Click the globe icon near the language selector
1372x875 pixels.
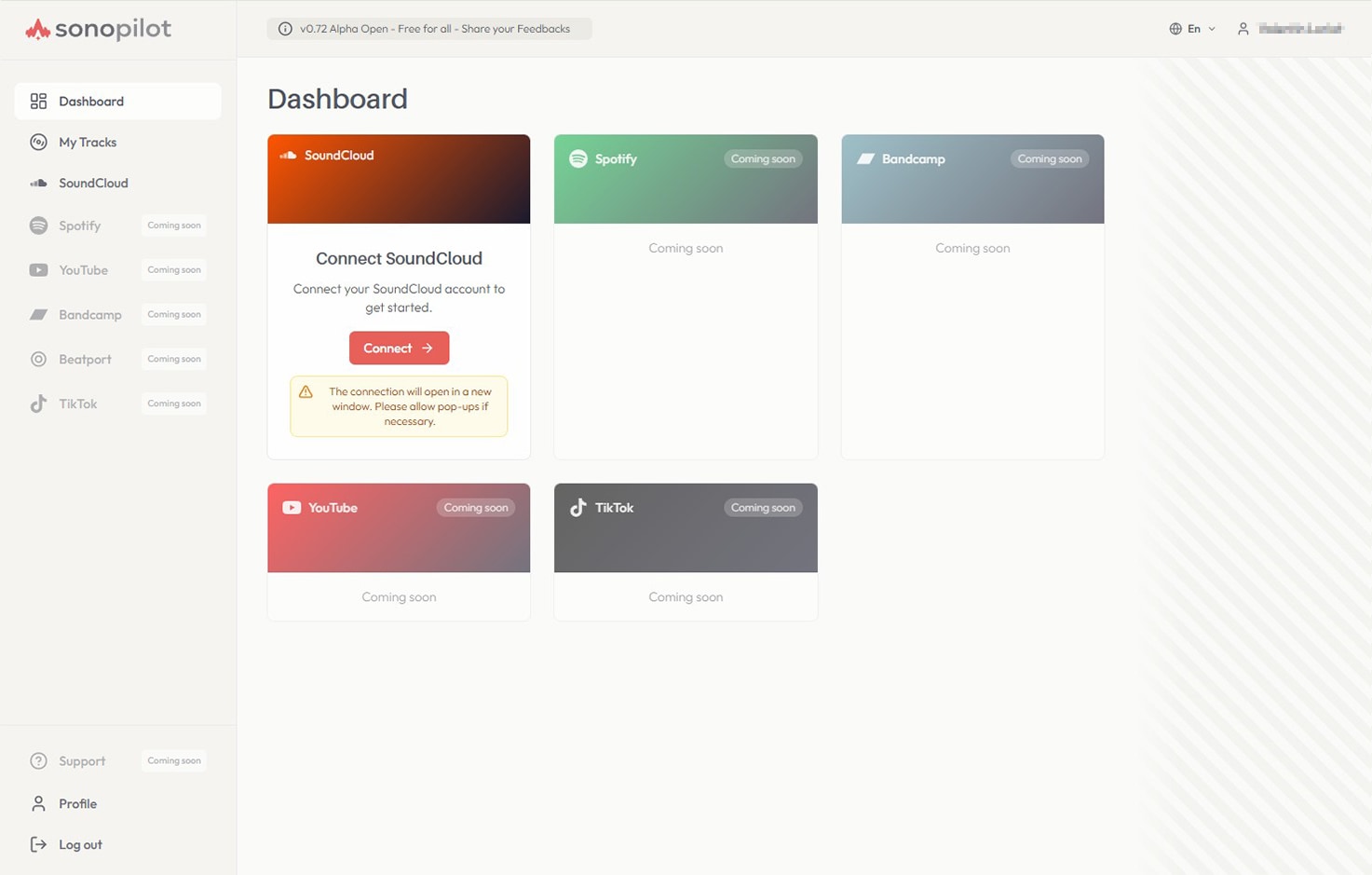tap(1175, 28)
